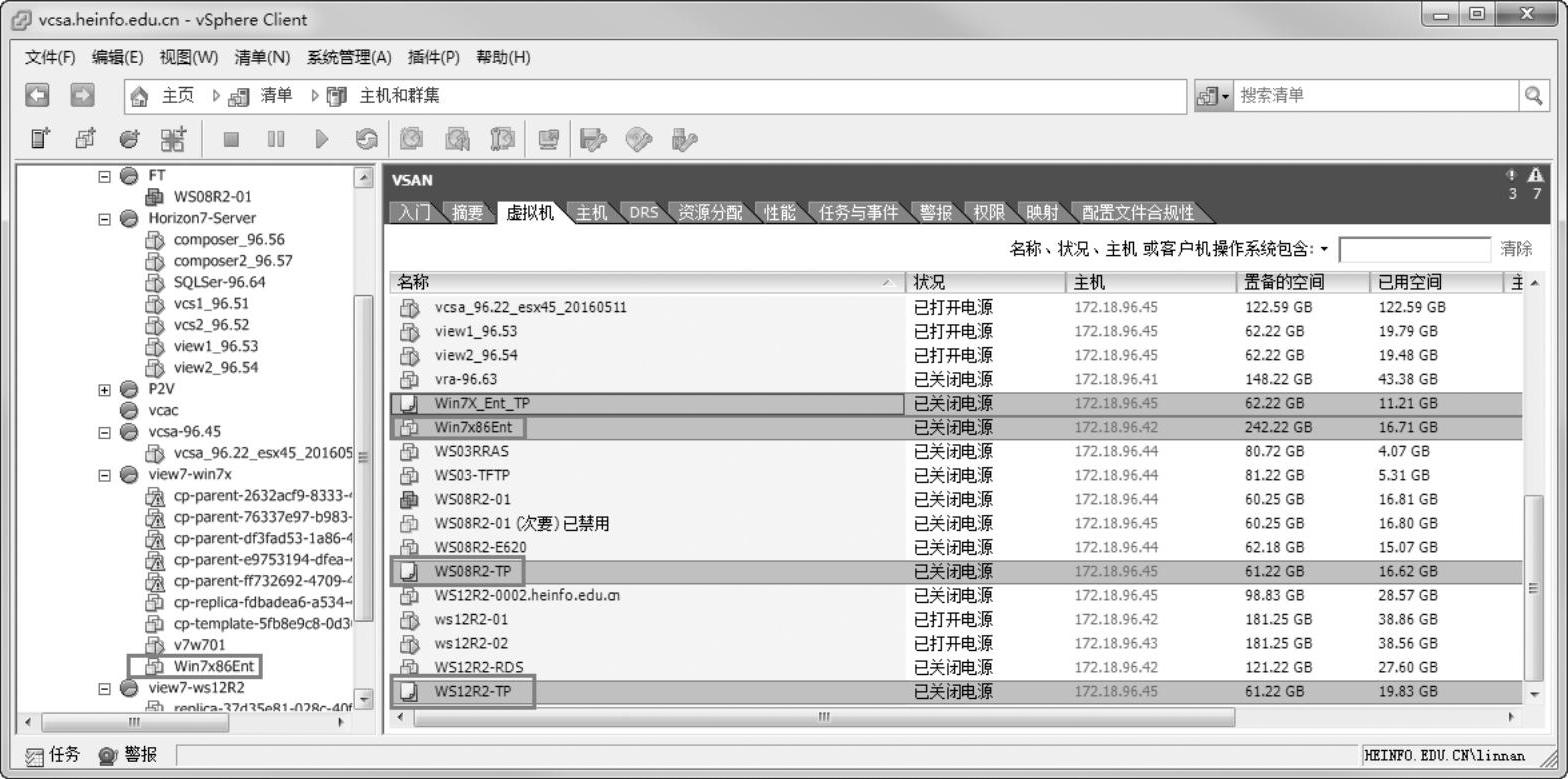Collapse the Horizon7-Server tree node
Viewport: 1568px width, 779px height.
(105, 219)
